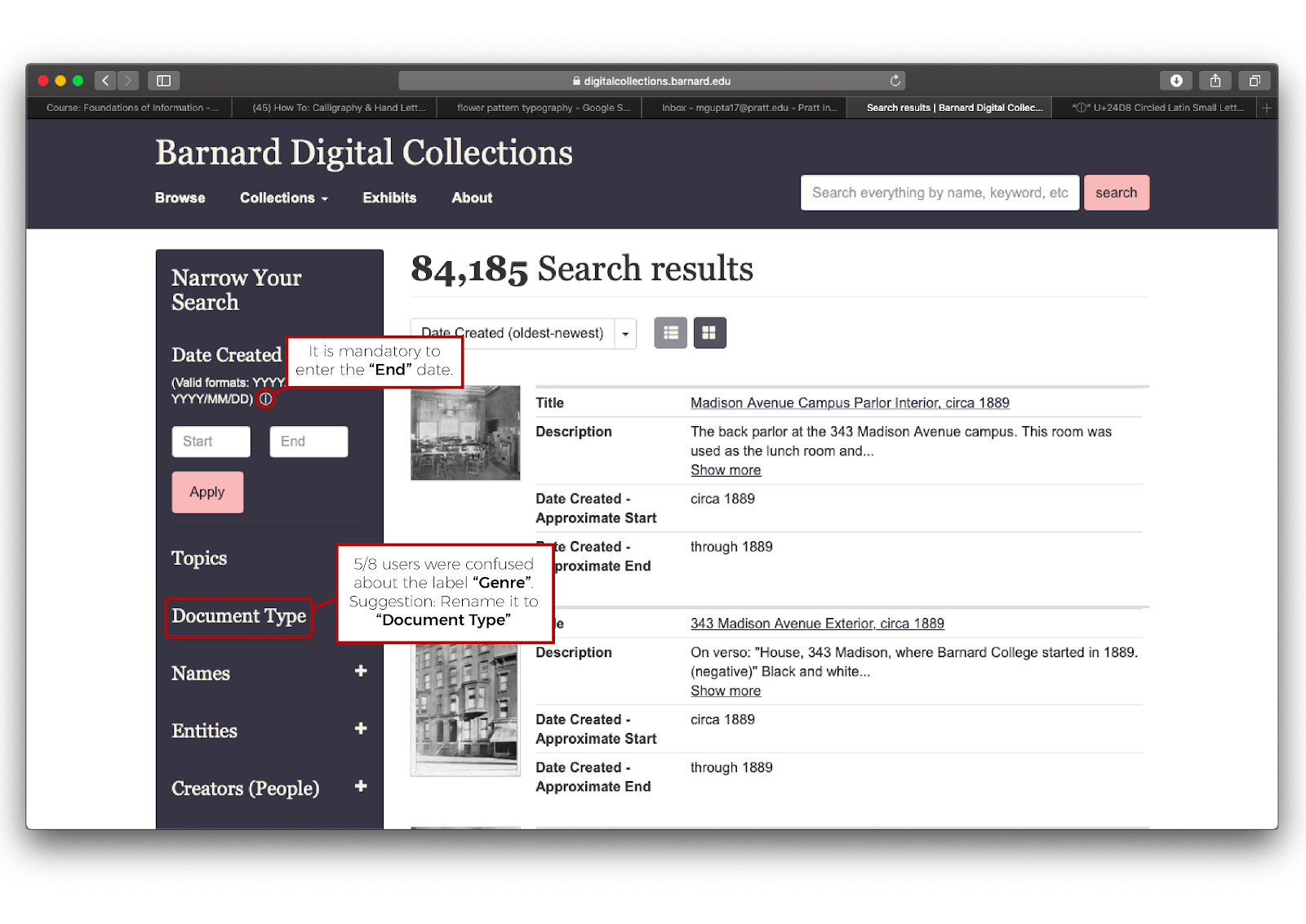Screen dimensions: 1306x924
Task: Switch to the flower pattern typography tab
Action: (540, 108)
